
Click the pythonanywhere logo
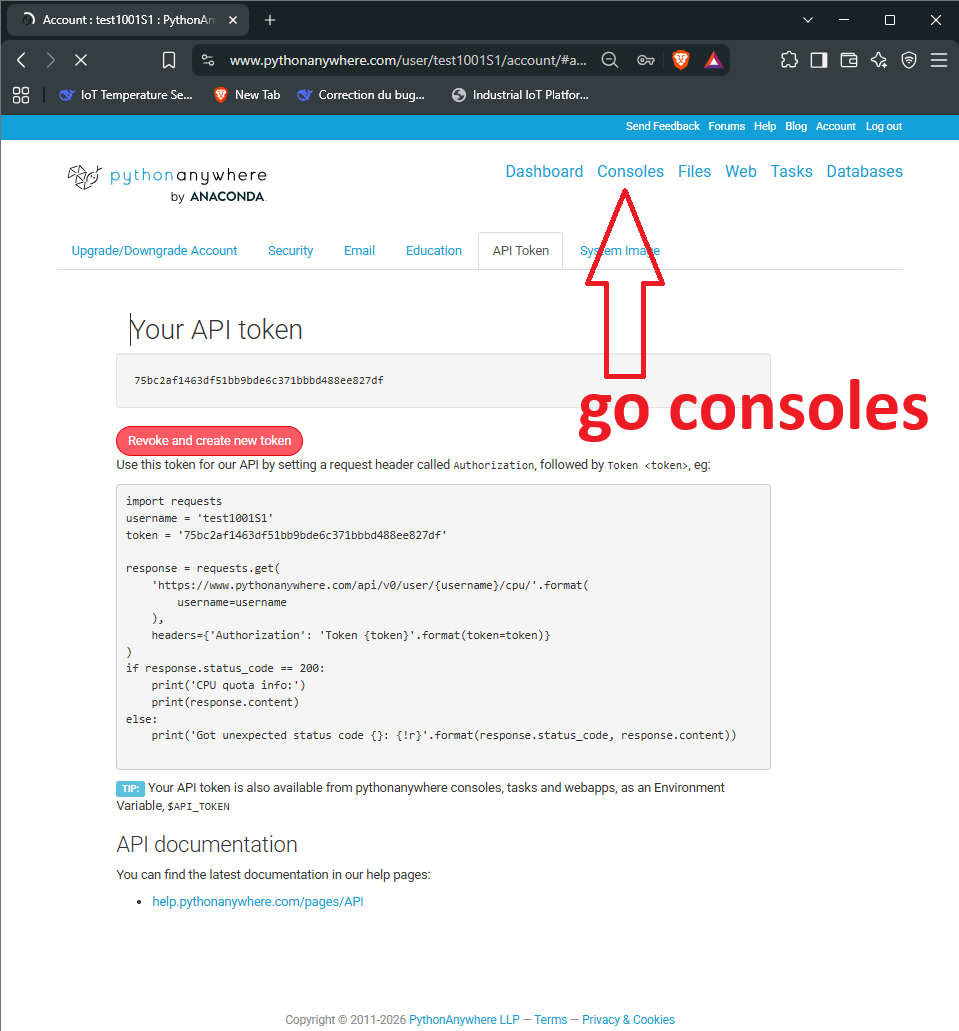(168, 183)
